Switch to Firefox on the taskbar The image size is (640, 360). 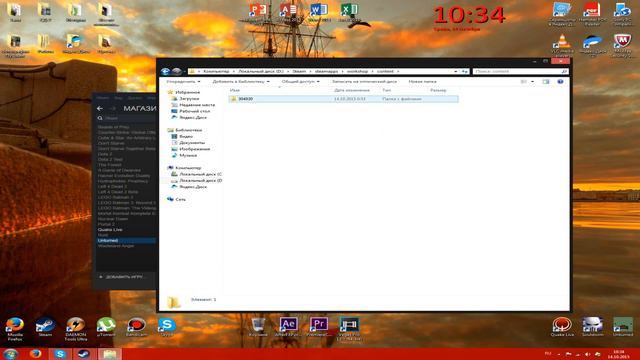pos(35,354)
